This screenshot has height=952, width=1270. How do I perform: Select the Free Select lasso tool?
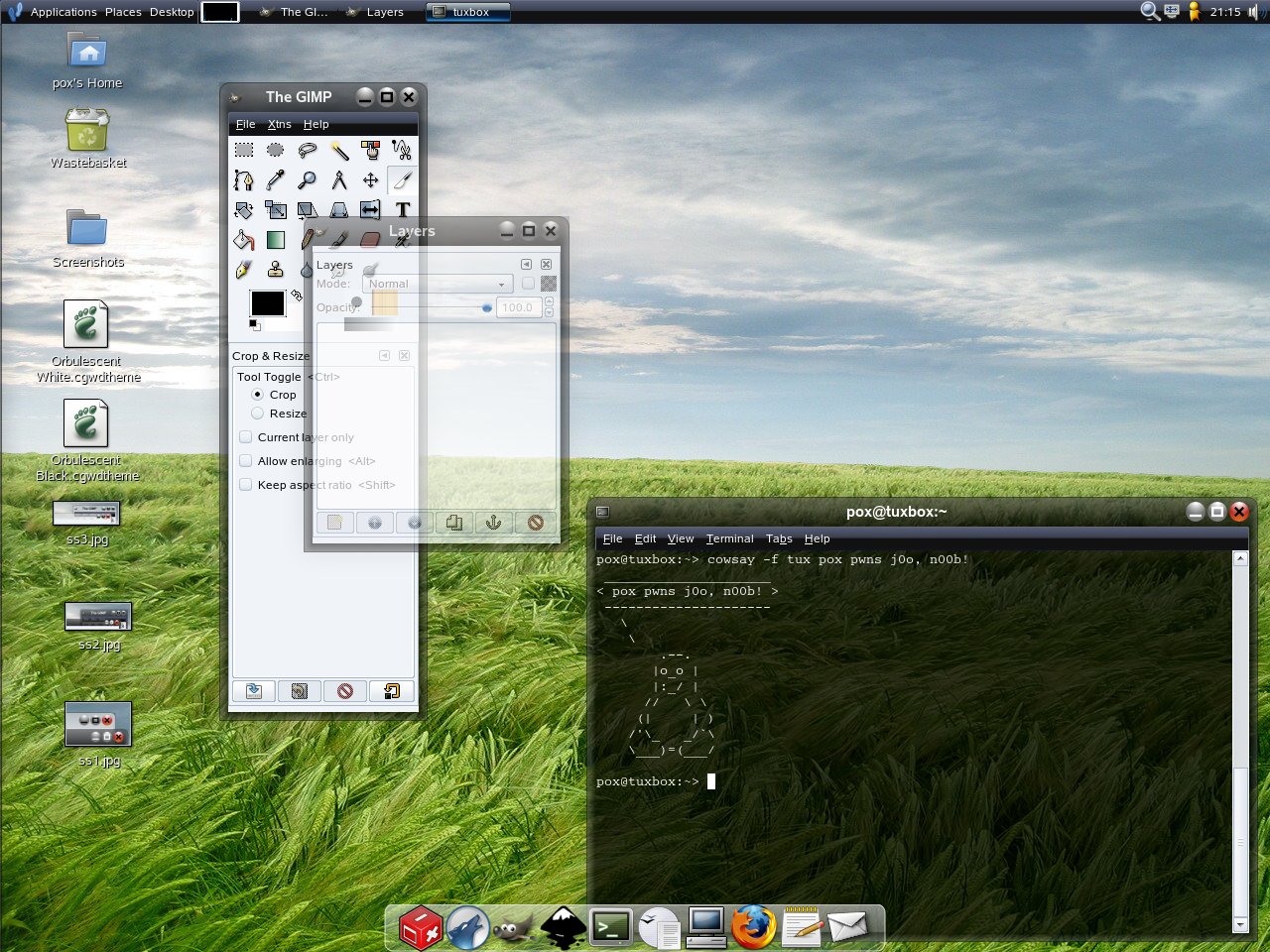point(308,150)
